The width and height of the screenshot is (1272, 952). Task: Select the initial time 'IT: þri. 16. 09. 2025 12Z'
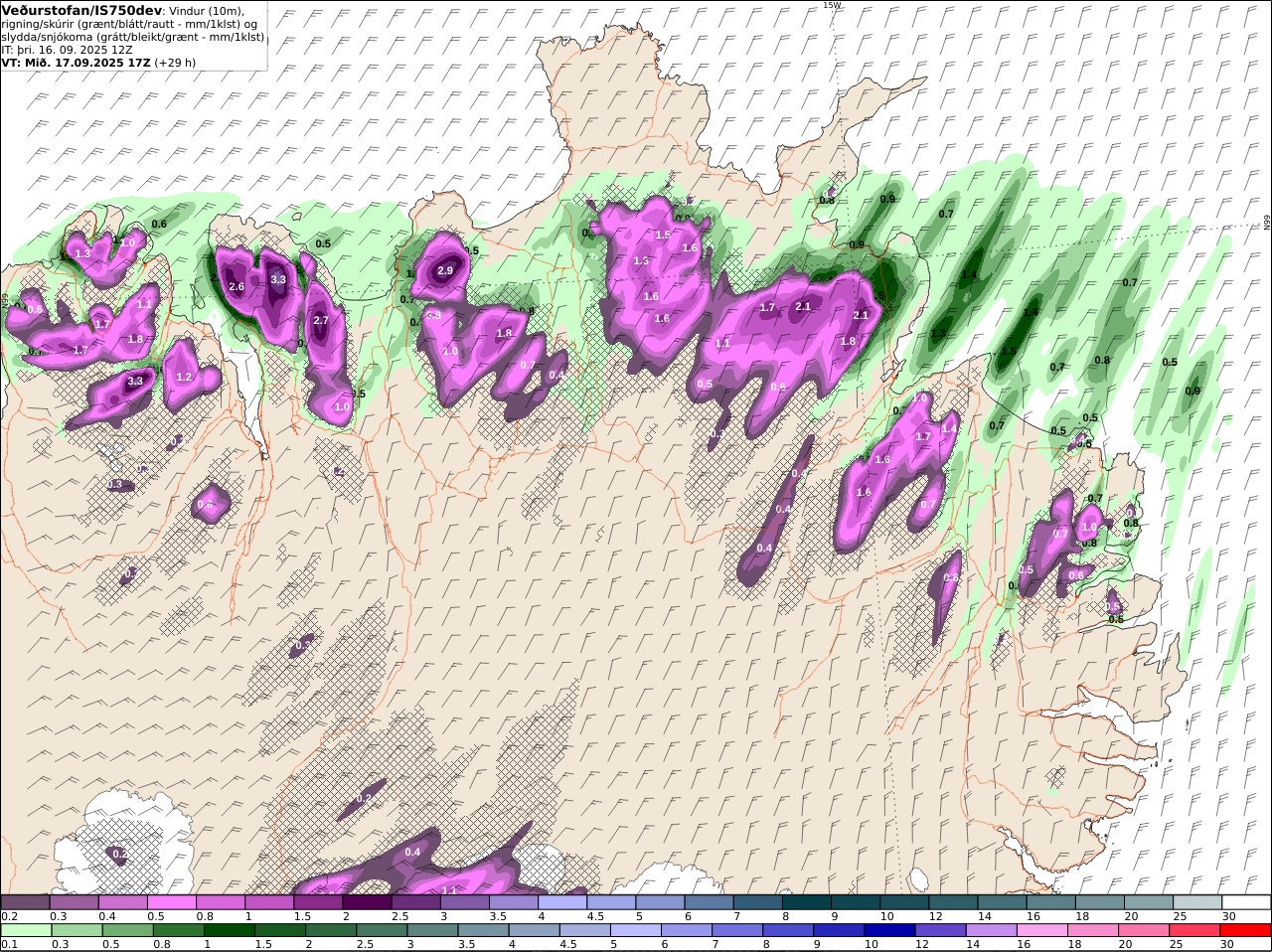pos(68,50)
